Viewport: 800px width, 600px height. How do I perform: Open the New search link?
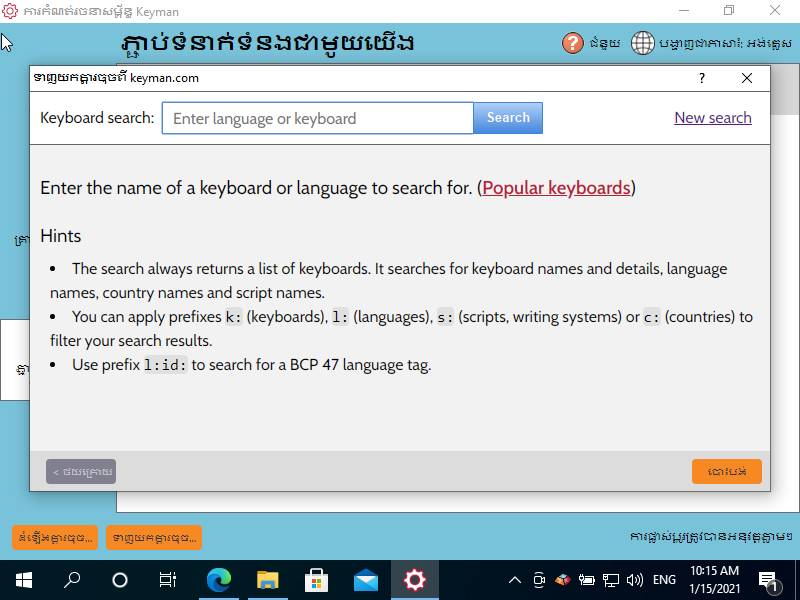click(713, 117)
